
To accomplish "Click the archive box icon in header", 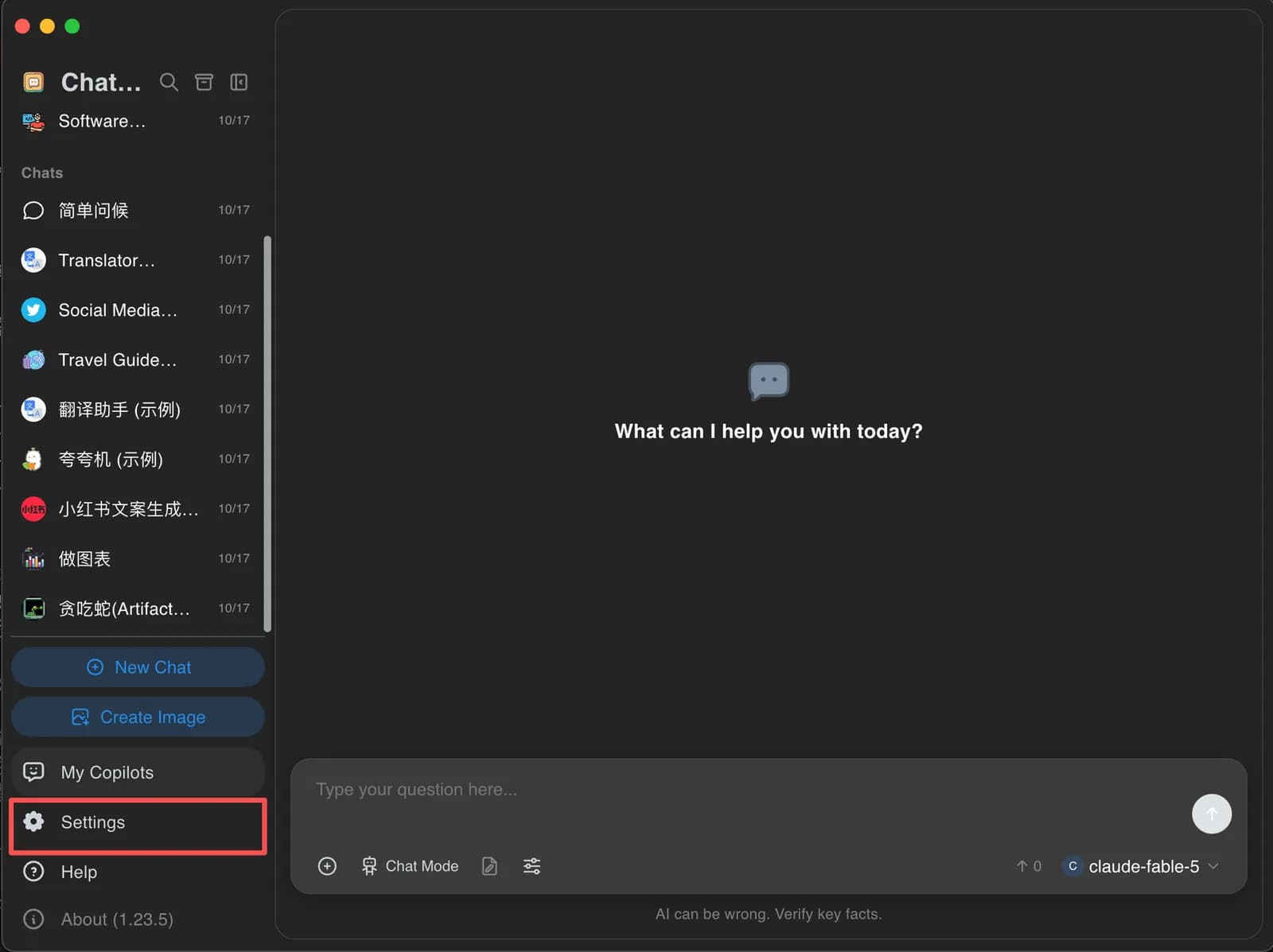I will (204, 82).
